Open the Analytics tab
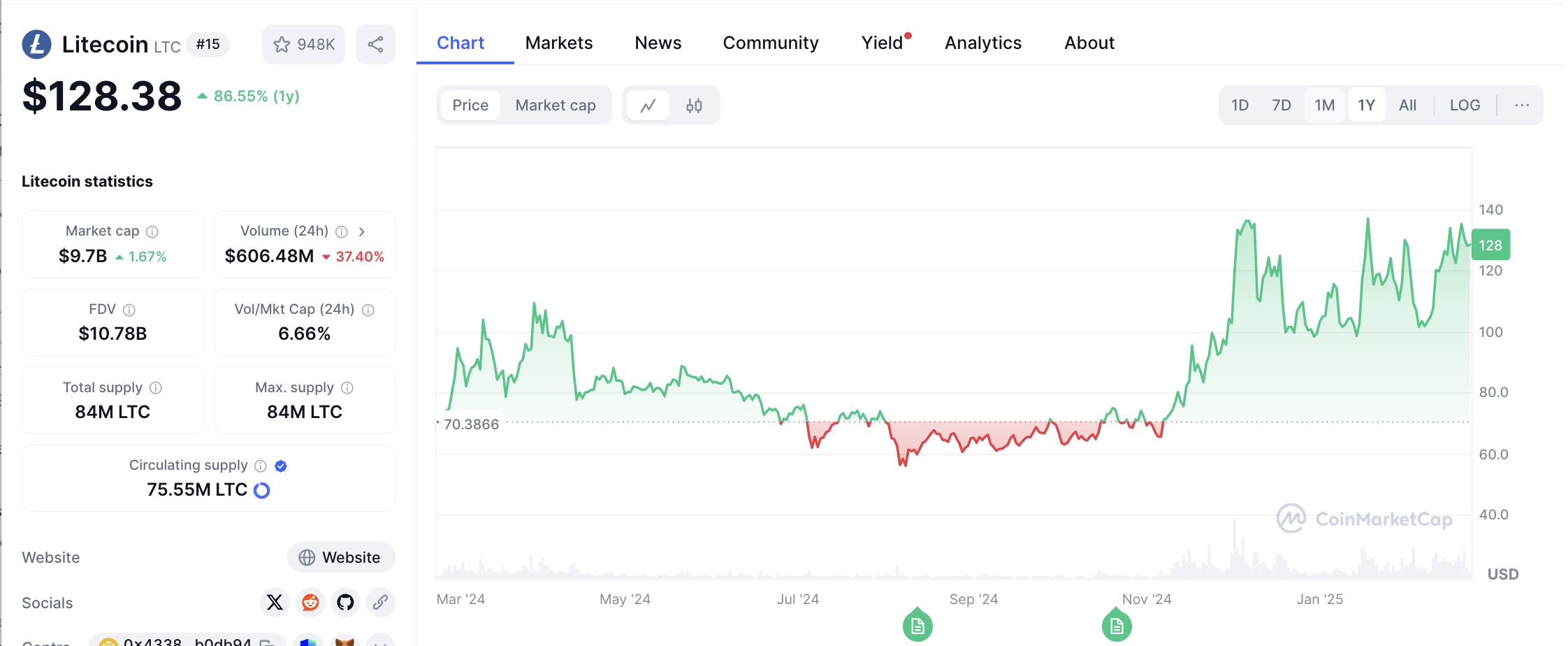Screen dimensions: 1568x646 click(983, 43)
